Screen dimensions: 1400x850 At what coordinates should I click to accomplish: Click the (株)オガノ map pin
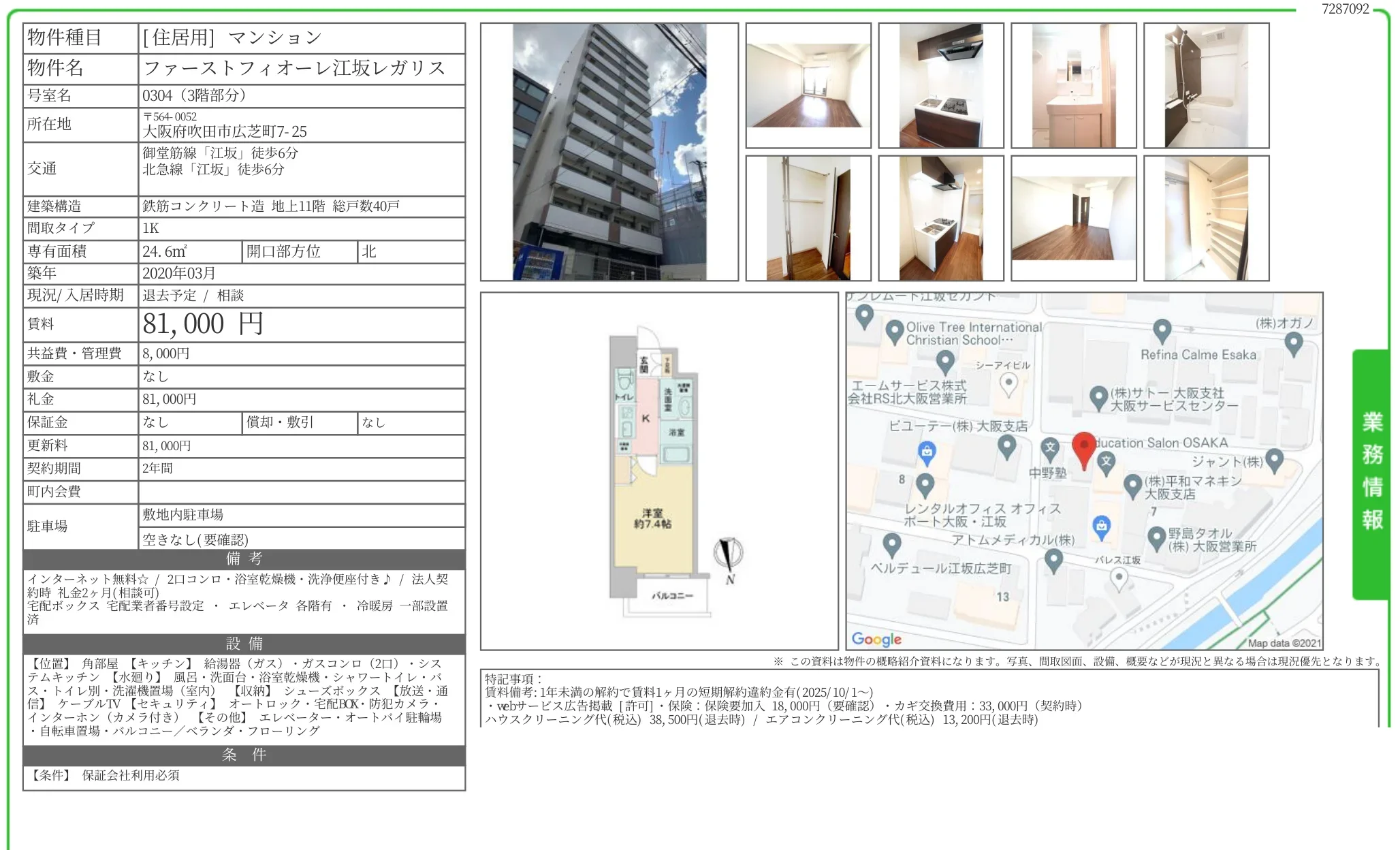[x=1292, y=343]
